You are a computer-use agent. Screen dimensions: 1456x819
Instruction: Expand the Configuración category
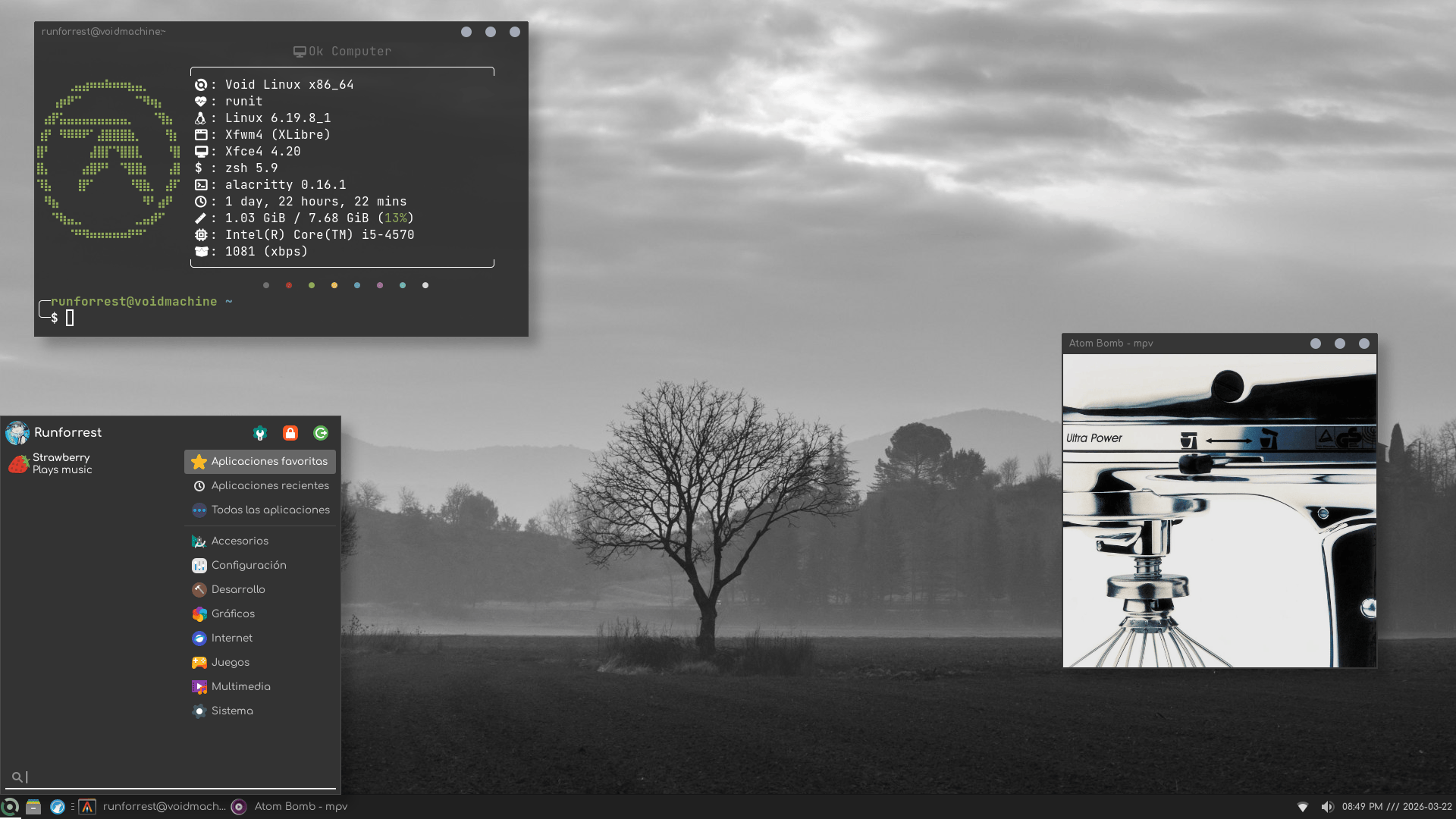pyautogui.click(x=248, y=566)
